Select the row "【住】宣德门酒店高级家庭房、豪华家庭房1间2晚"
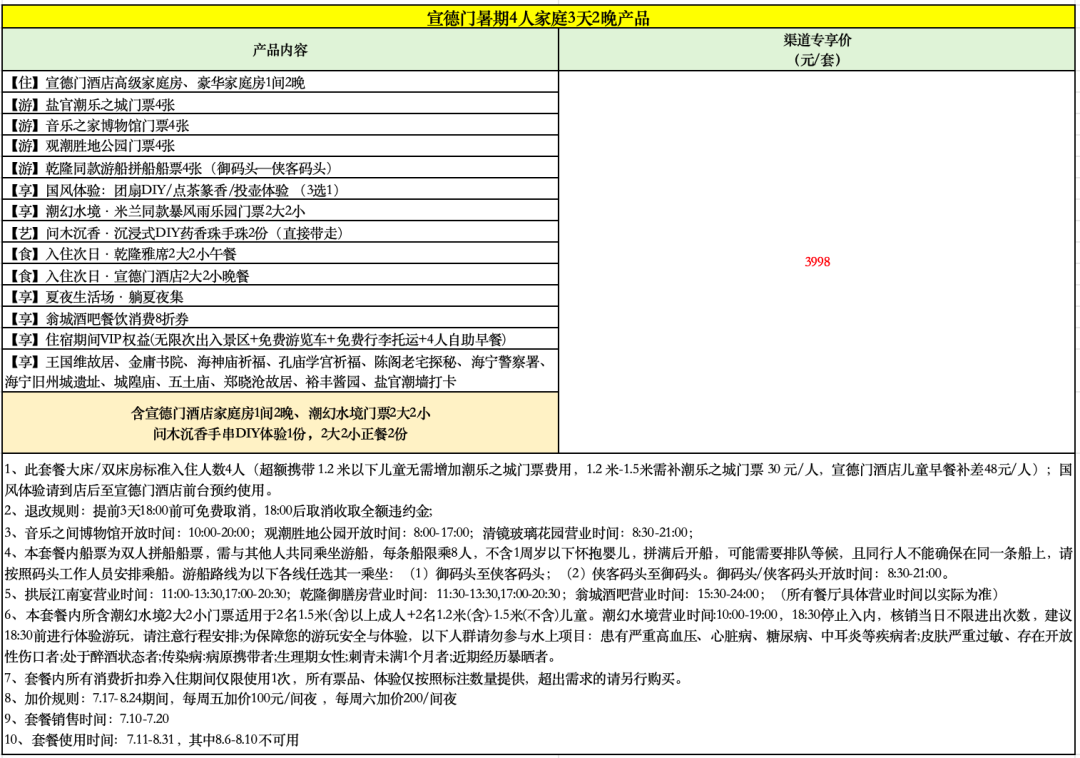The height and width of the screenshot is (758, 1080). click(280, 83)
